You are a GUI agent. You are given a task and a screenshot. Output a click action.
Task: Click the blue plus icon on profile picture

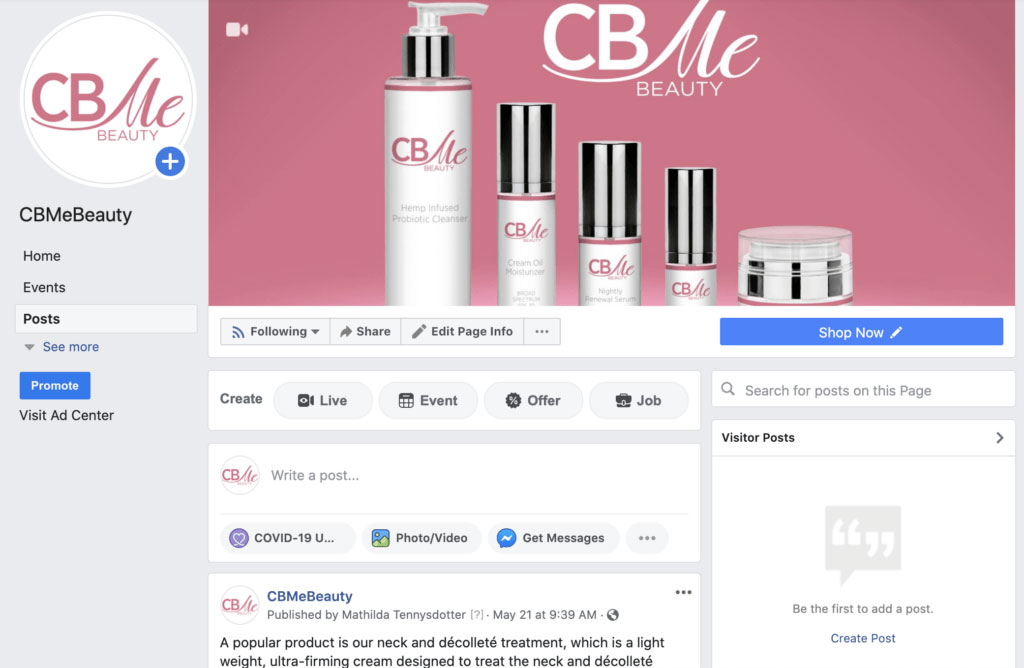[170, 161]
